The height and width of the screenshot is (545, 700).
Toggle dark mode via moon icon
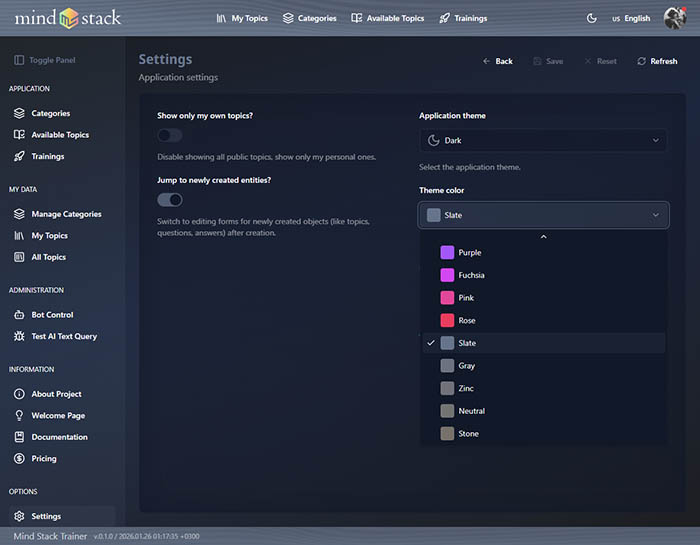[x=592, y=18]
